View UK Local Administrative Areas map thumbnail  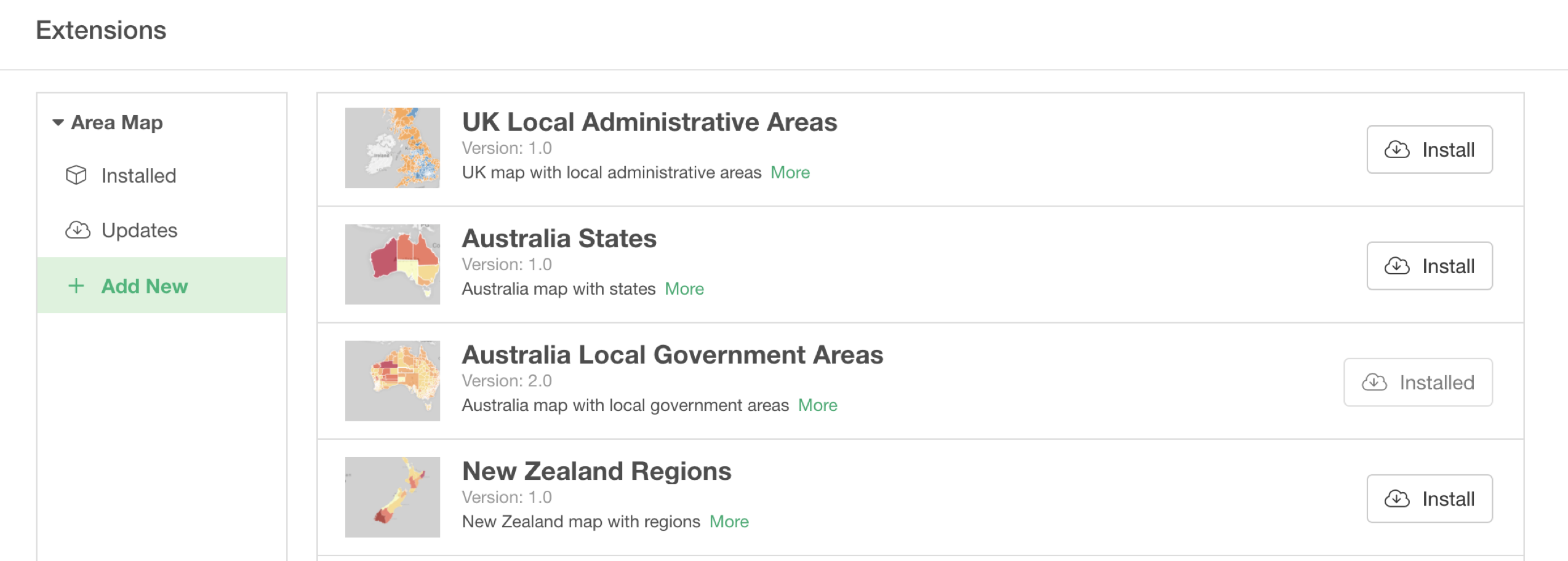click(393, 148)
